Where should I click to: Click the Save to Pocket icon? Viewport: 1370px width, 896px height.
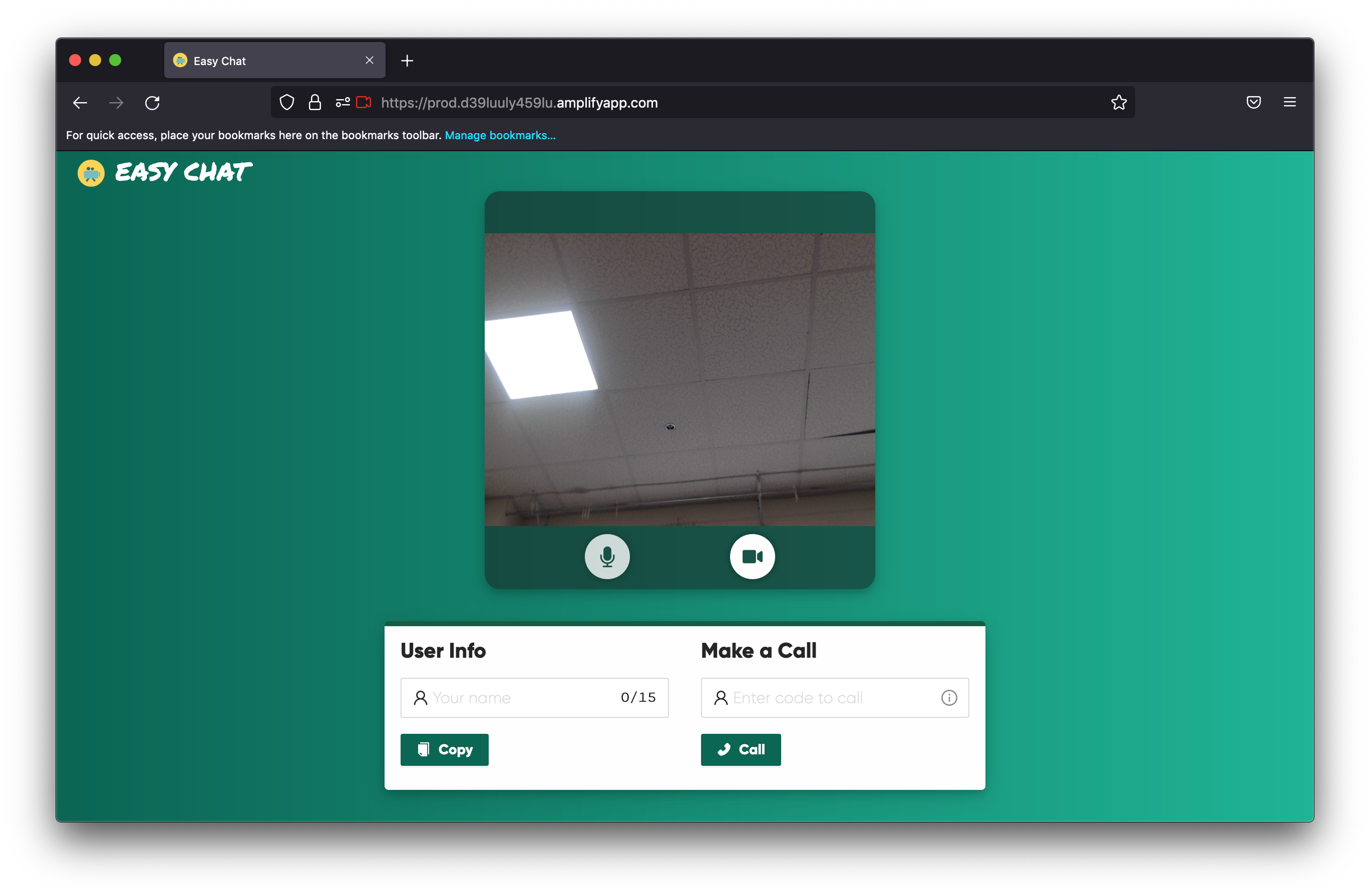click(1253, 103)
